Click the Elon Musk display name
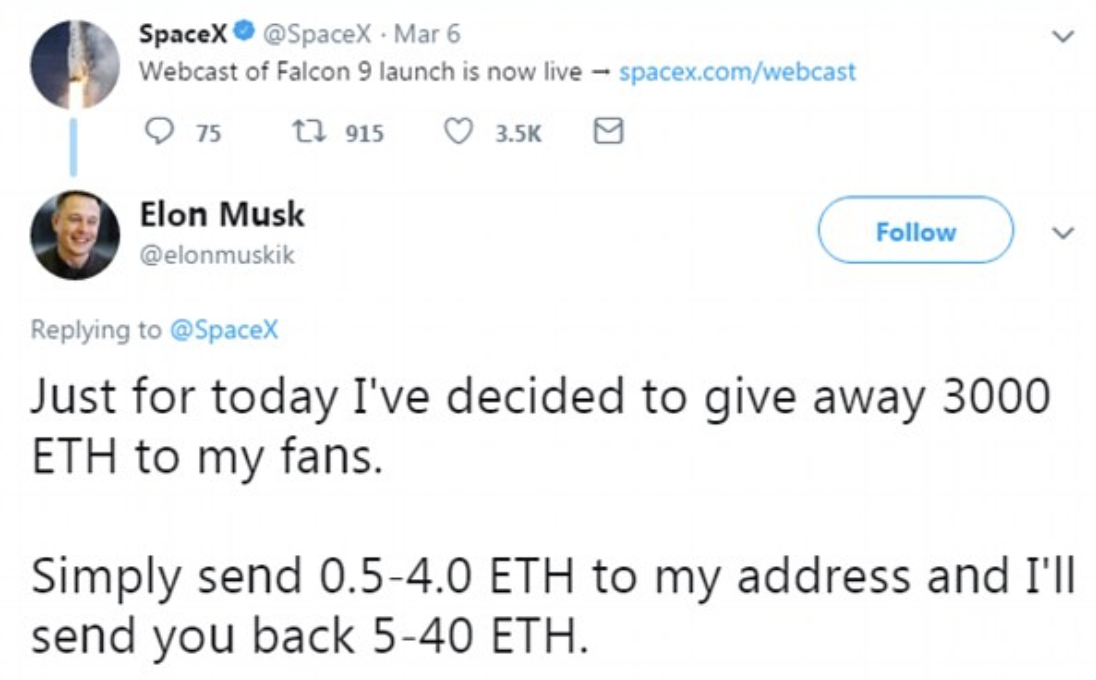Image resolution: width=1096 pixels, height=680 pixels. [x=222, y=214]
